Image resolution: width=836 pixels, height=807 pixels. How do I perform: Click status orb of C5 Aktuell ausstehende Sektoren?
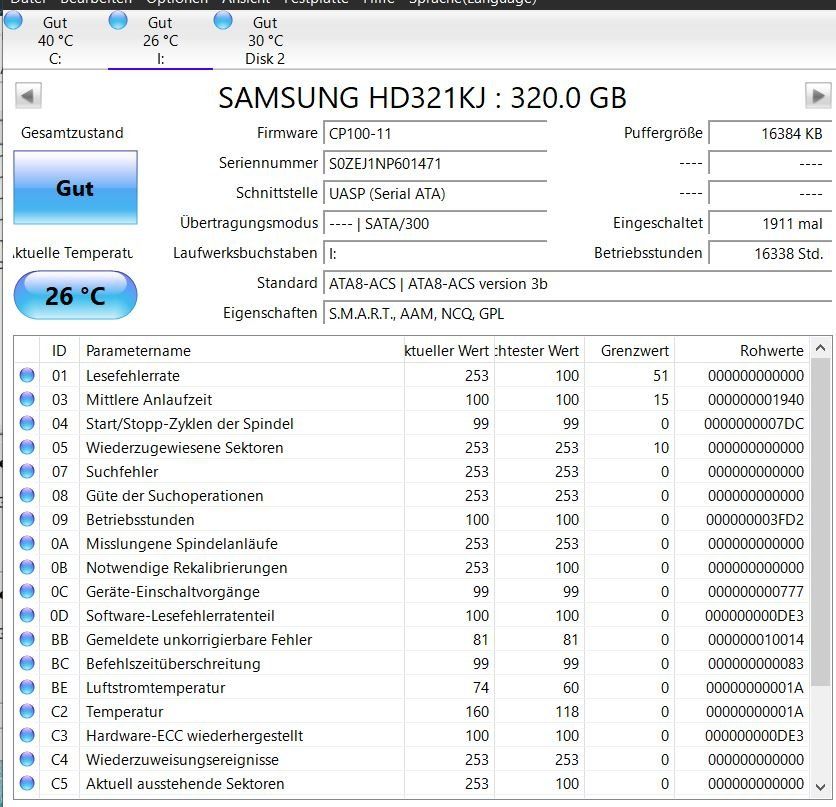(27, 783)
